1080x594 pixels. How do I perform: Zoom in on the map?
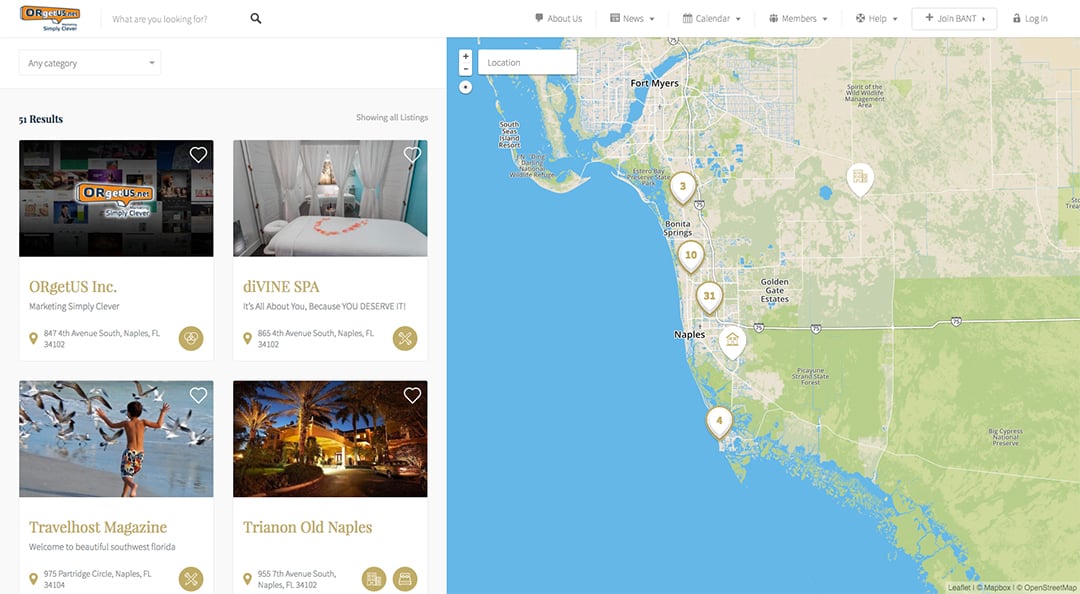click(466, 57)
